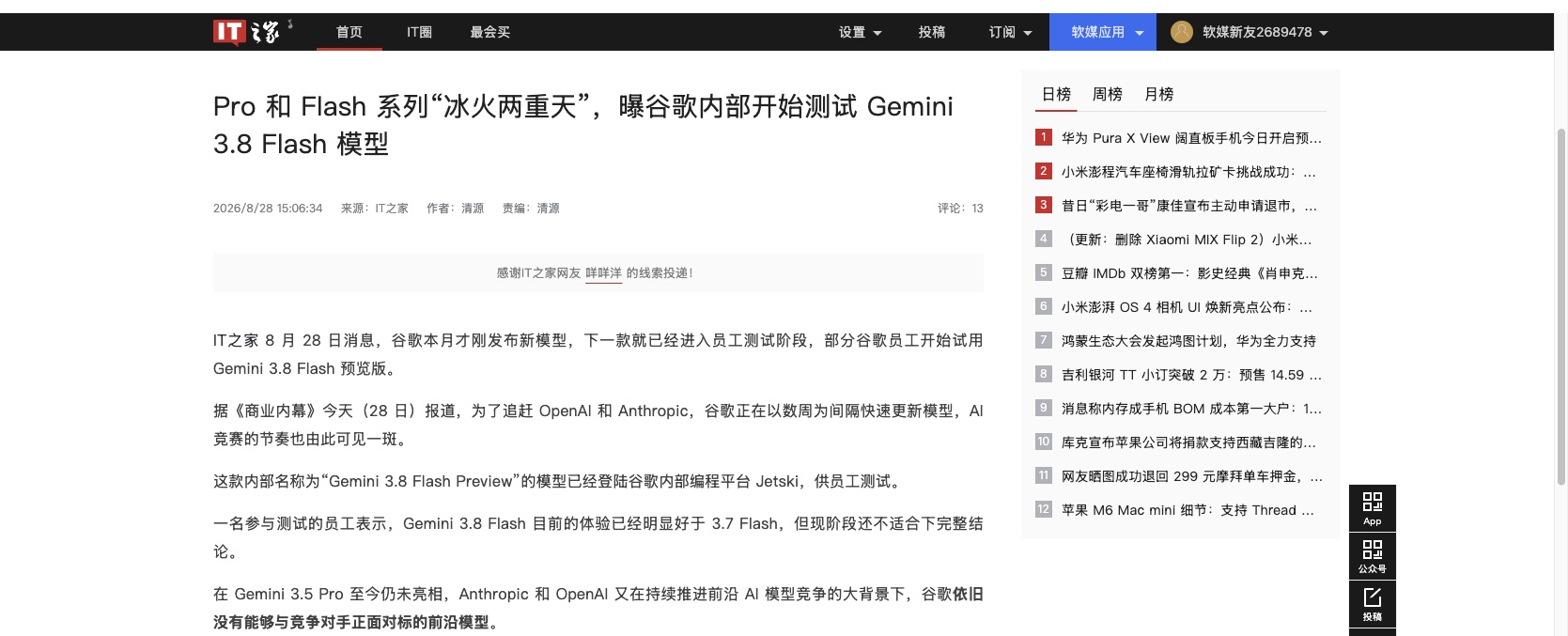Open ranked article 小米澎程汽车座椅滑轨

click(1188, 172)
